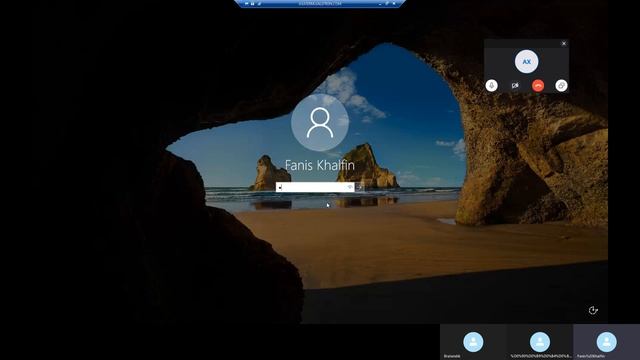640x360 pixels.
Task: Reveal password with the eye icon
Action: coord(350,187)
